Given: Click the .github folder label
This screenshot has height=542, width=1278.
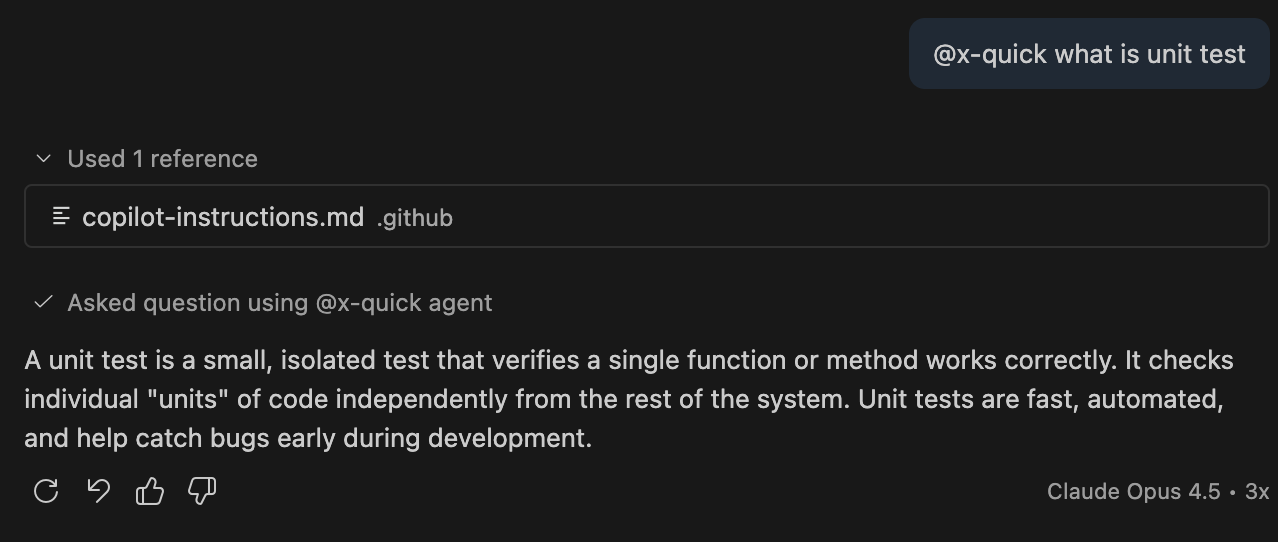Looking at the screenshot, I should pos(415,217).
